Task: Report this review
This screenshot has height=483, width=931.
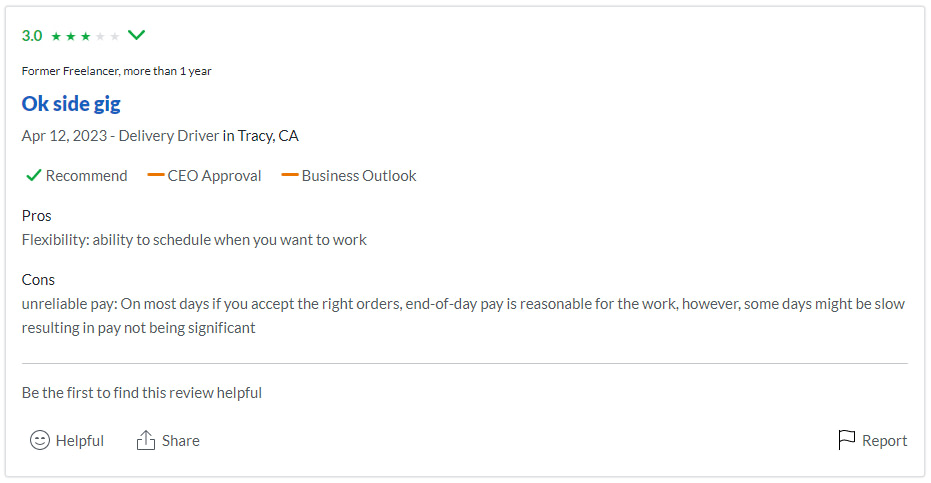Action: click(x=872, y=440)
